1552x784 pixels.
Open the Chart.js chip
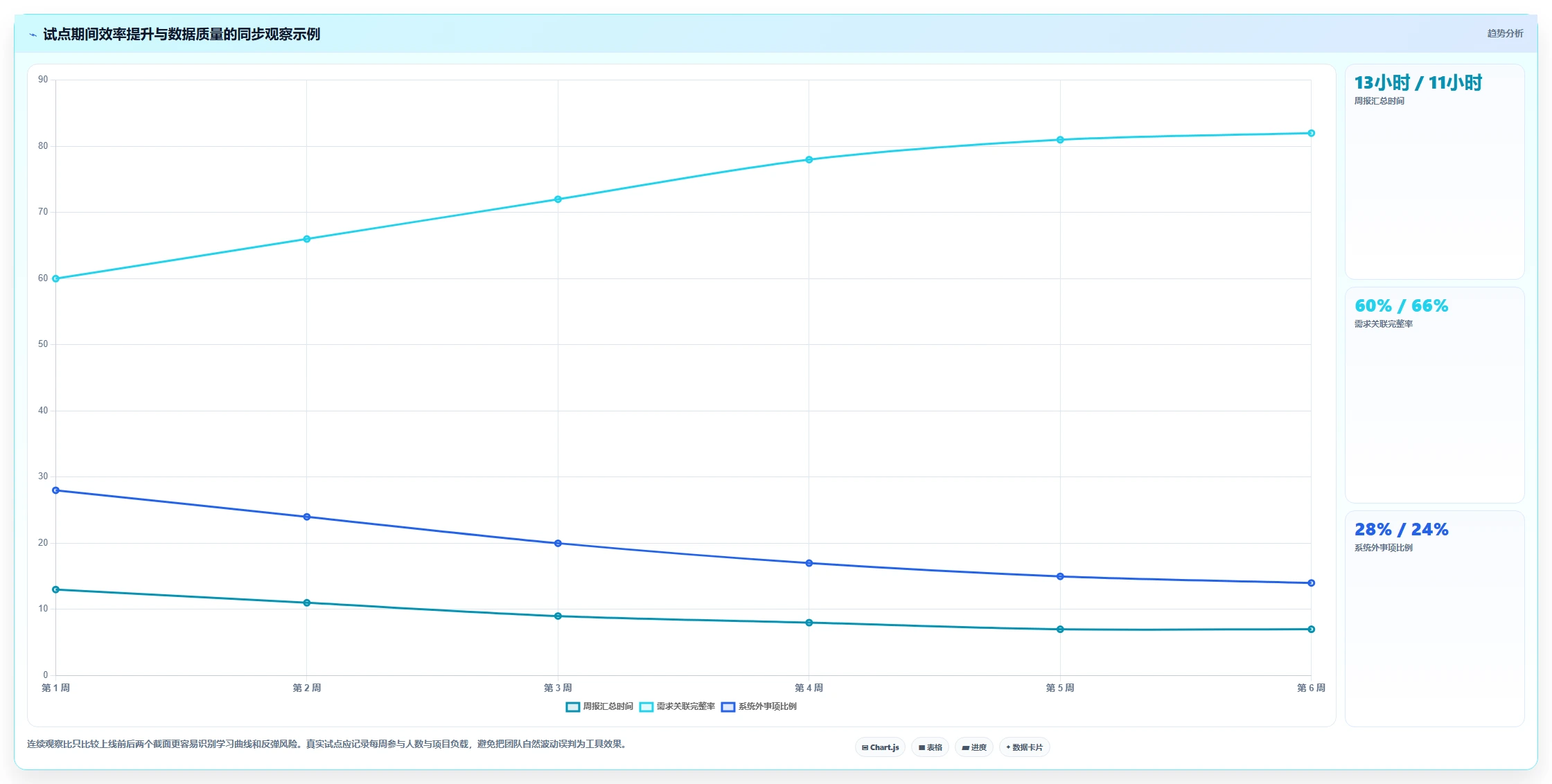click(880, 747)
